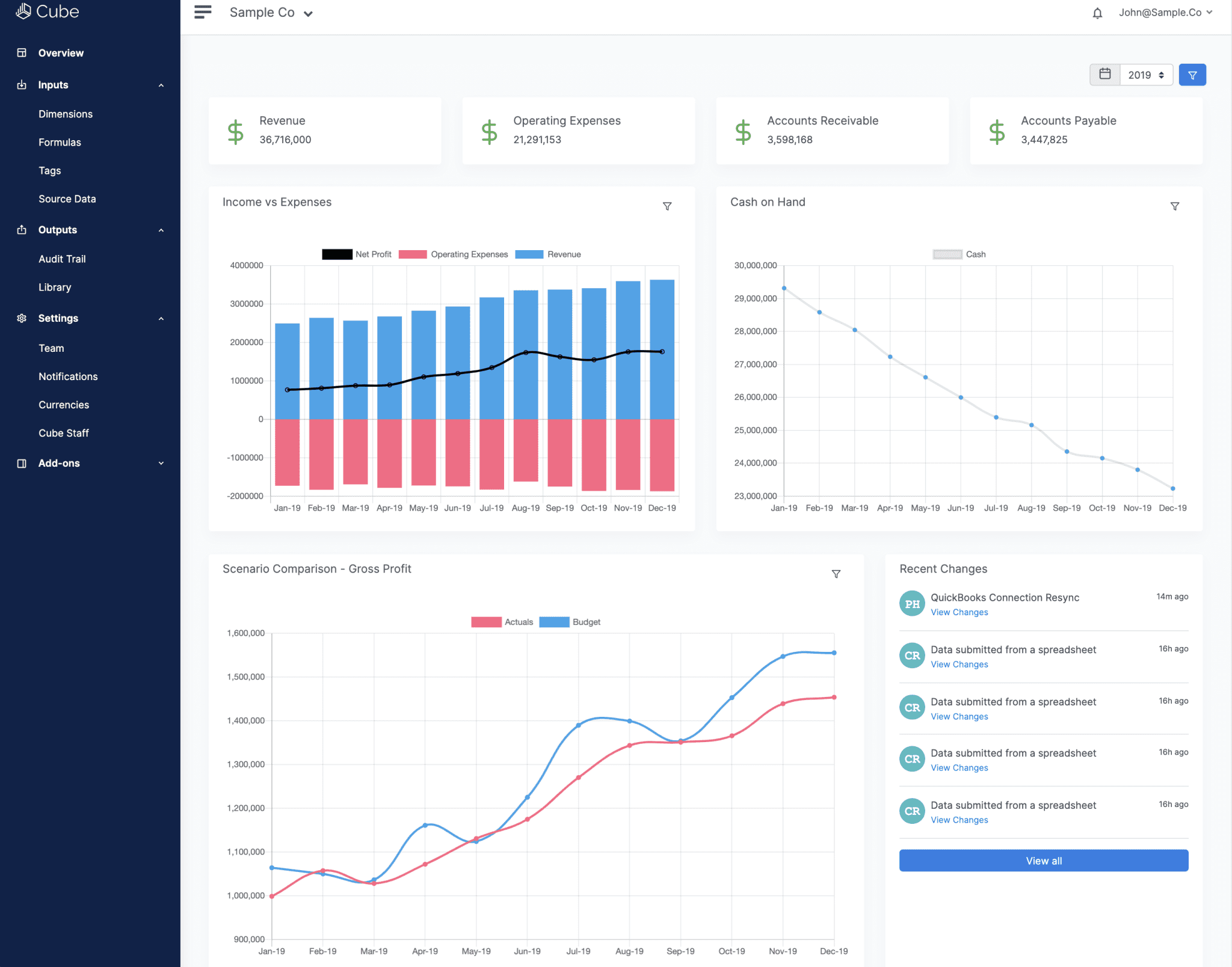This screenshot has height=967, width=1232.
Task: Click the Settings gear icon in sidebar
Action: click(22, 318)
